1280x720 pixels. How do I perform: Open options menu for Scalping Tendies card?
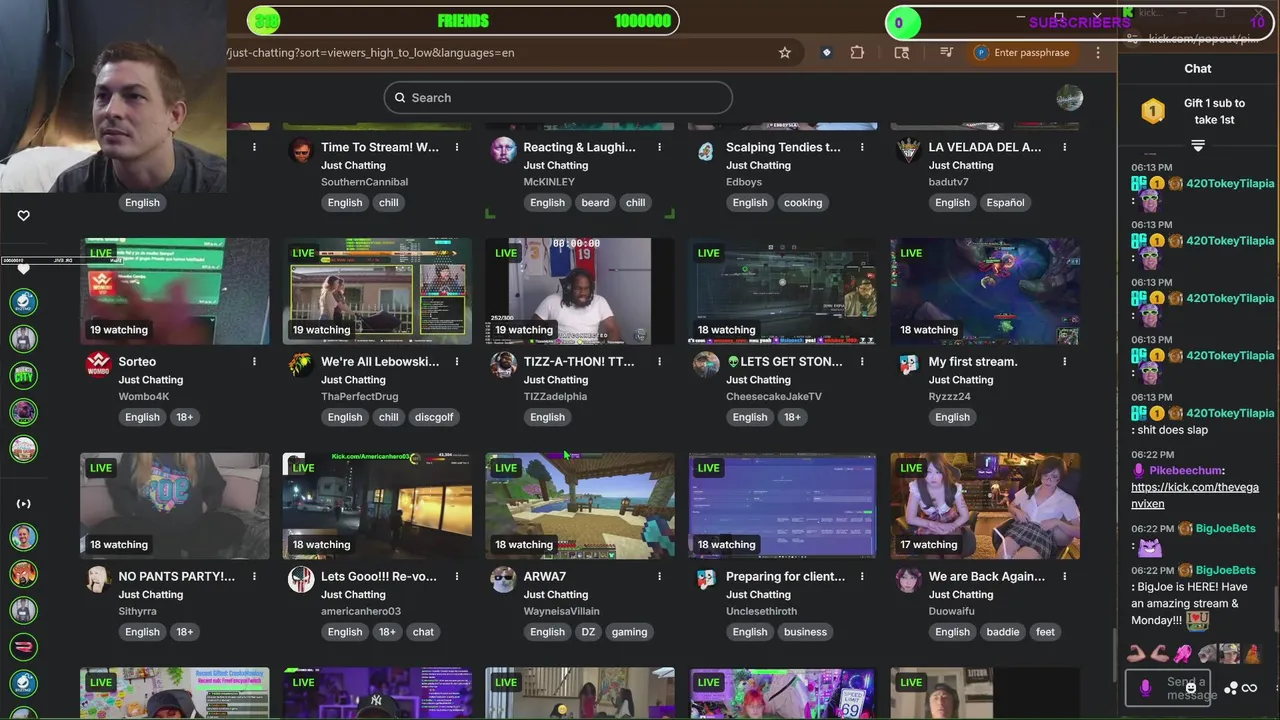862,147
